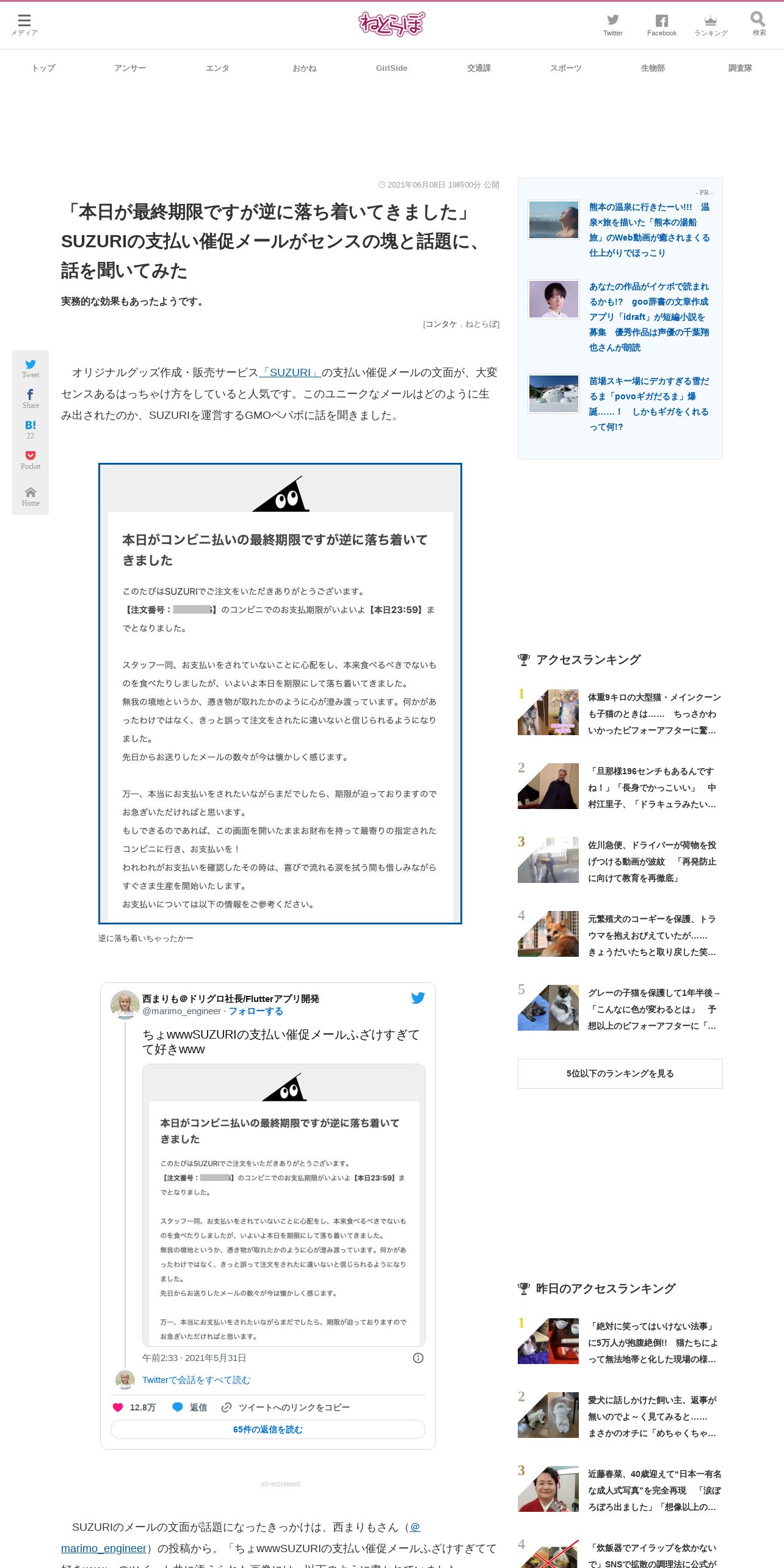Open ranking 3 佐川急便 article

click(652, 862)
